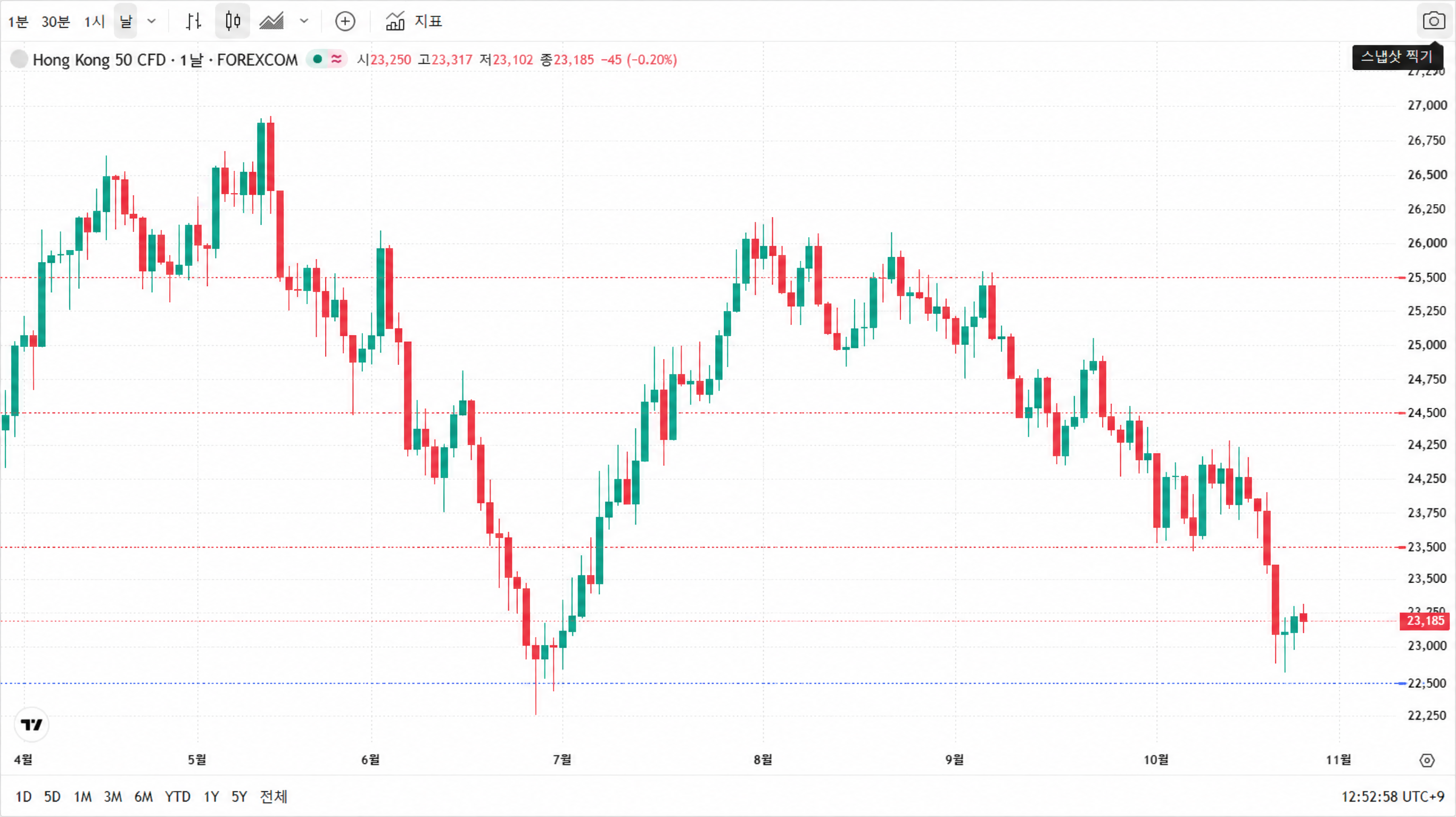Set range to 1M
Image resolution: width=1456 pixels, height=817 pixels.
tap(82, 797)
